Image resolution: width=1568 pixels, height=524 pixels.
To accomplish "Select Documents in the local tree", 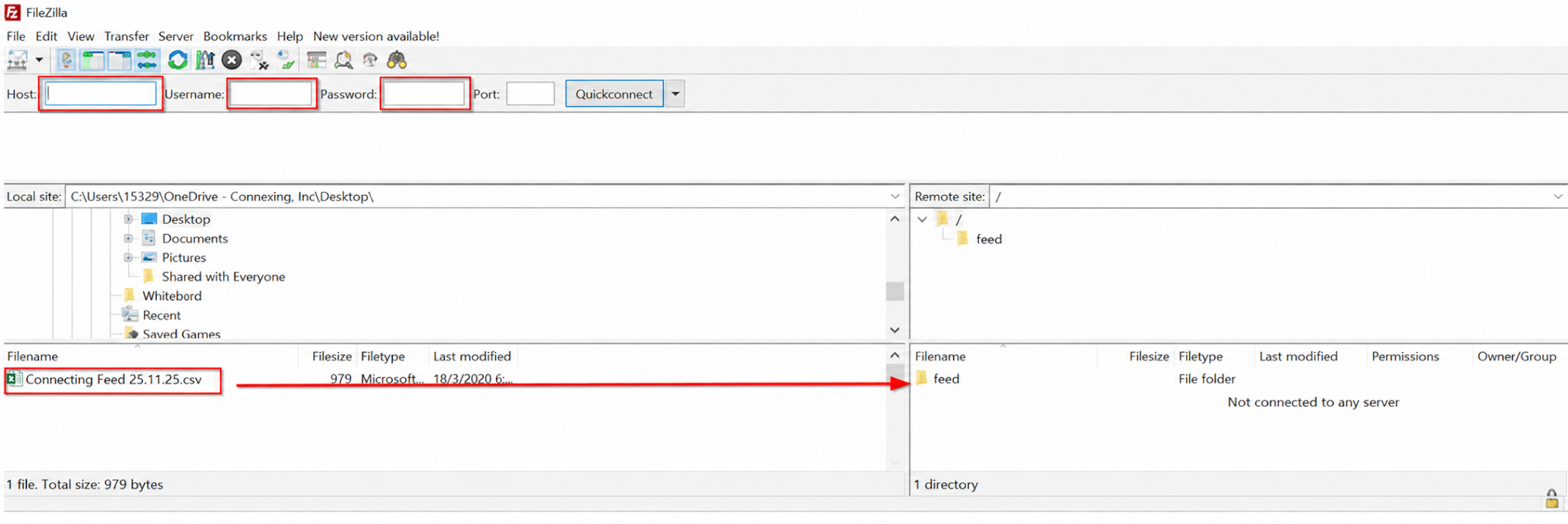I will click(x=194, y=239).
